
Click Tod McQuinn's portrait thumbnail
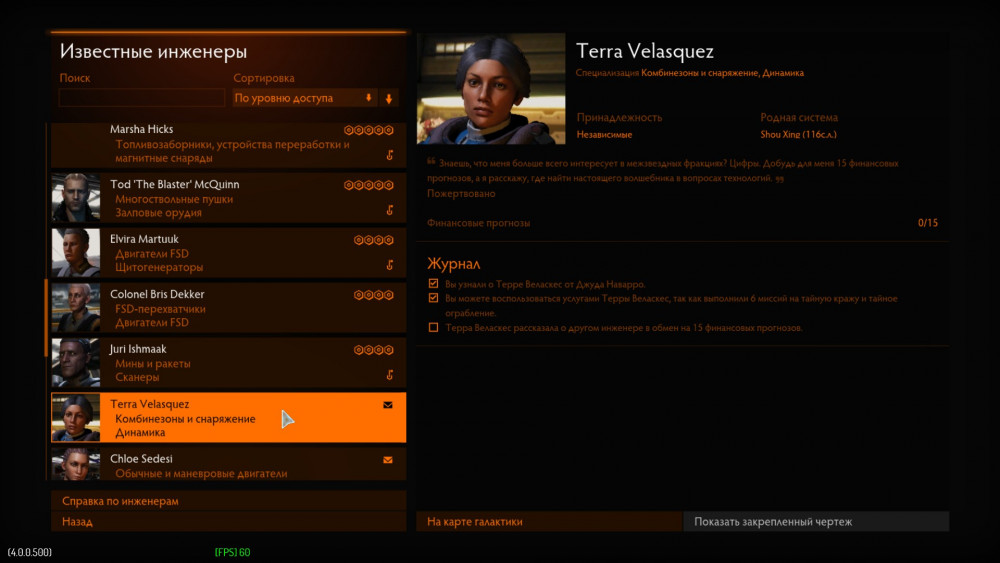pyautogui.click(x=76, y=198)
